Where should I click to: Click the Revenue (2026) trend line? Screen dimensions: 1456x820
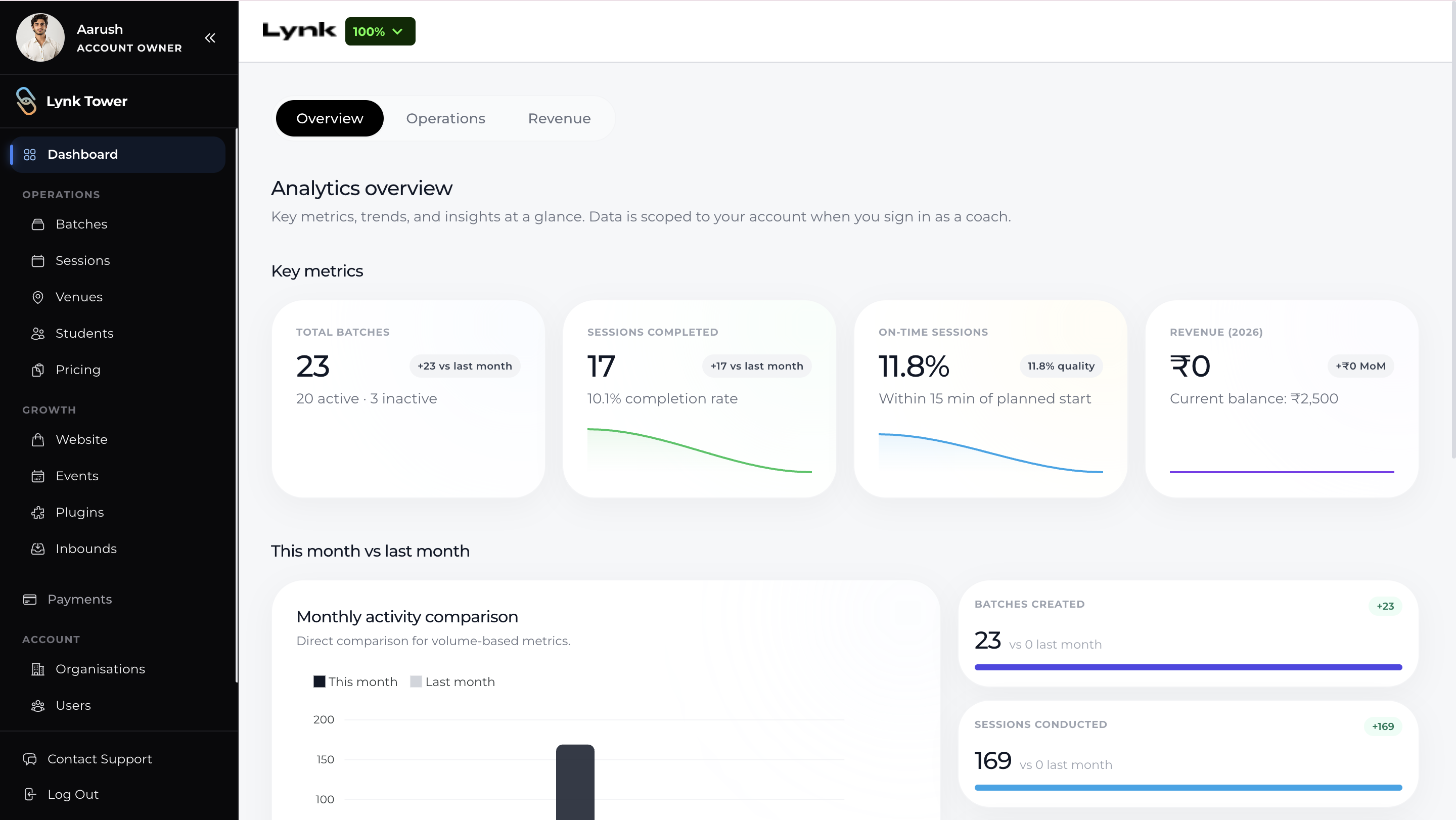[1282, 472]
